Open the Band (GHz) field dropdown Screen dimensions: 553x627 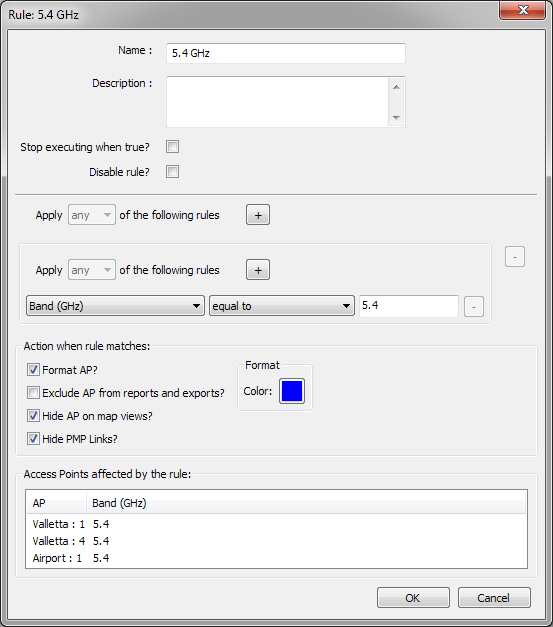click(116, 306)
